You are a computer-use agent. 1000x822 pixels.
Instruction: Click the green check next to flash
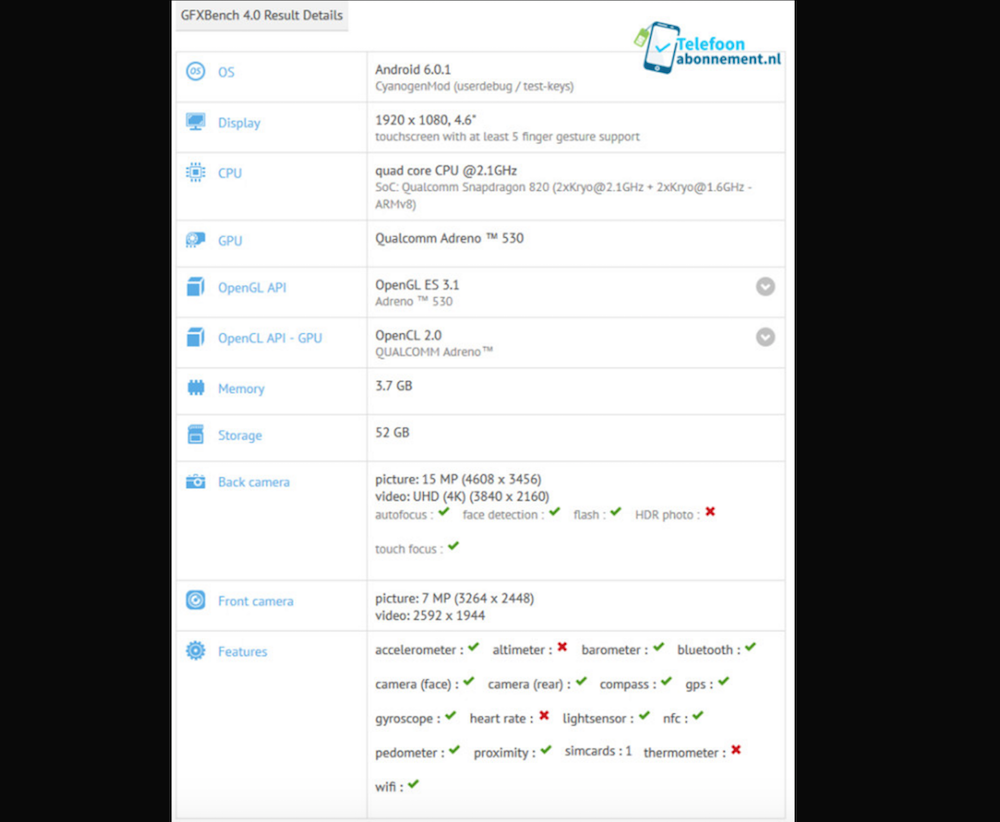tap(615, 511)
